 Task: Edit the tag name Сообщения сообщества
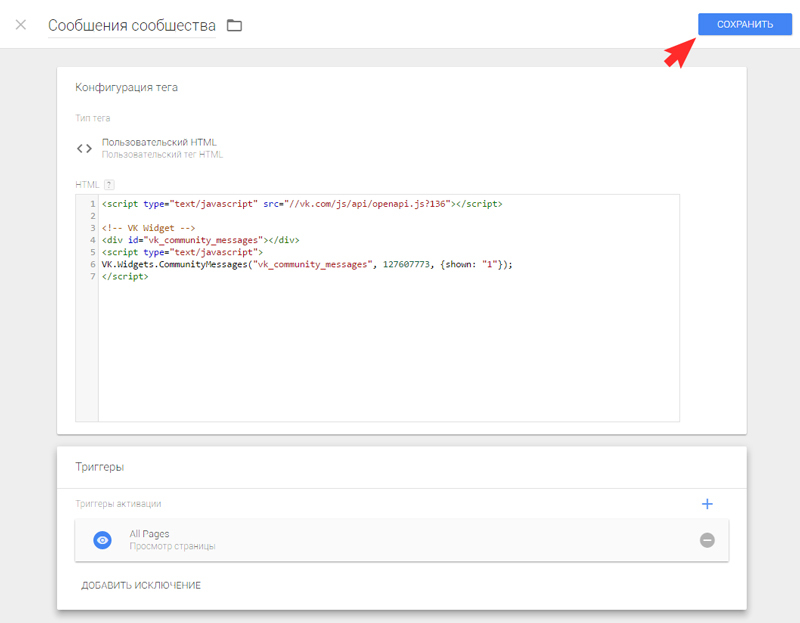pyautogui.click(x=132, y=26)
